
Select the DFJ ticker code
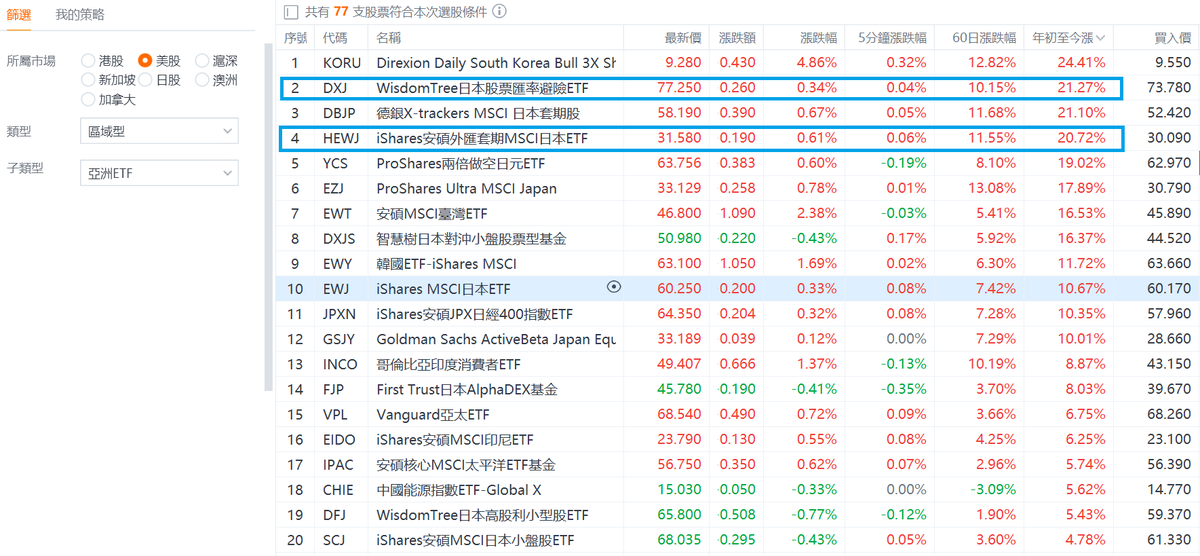(x=334, y=515)
